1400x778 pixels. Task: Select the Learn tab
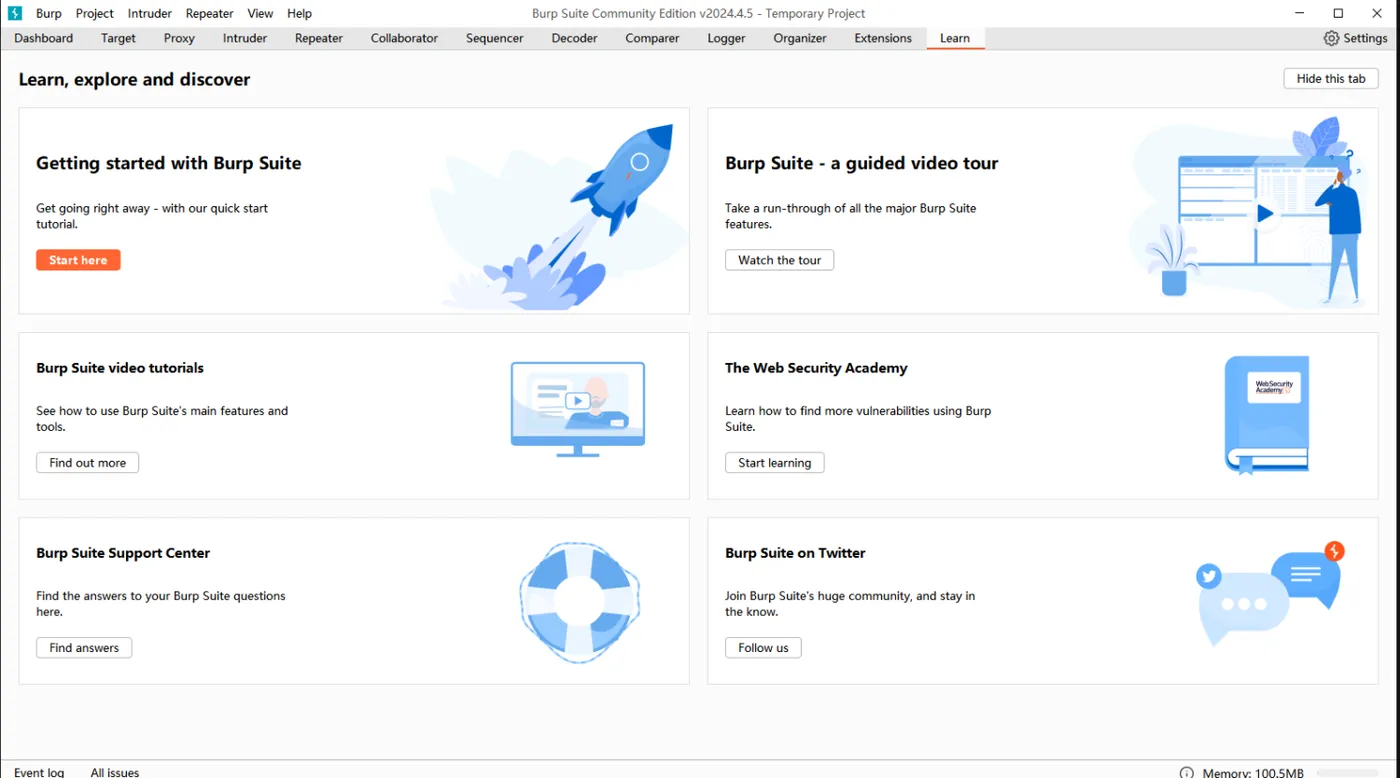point(955,38)
